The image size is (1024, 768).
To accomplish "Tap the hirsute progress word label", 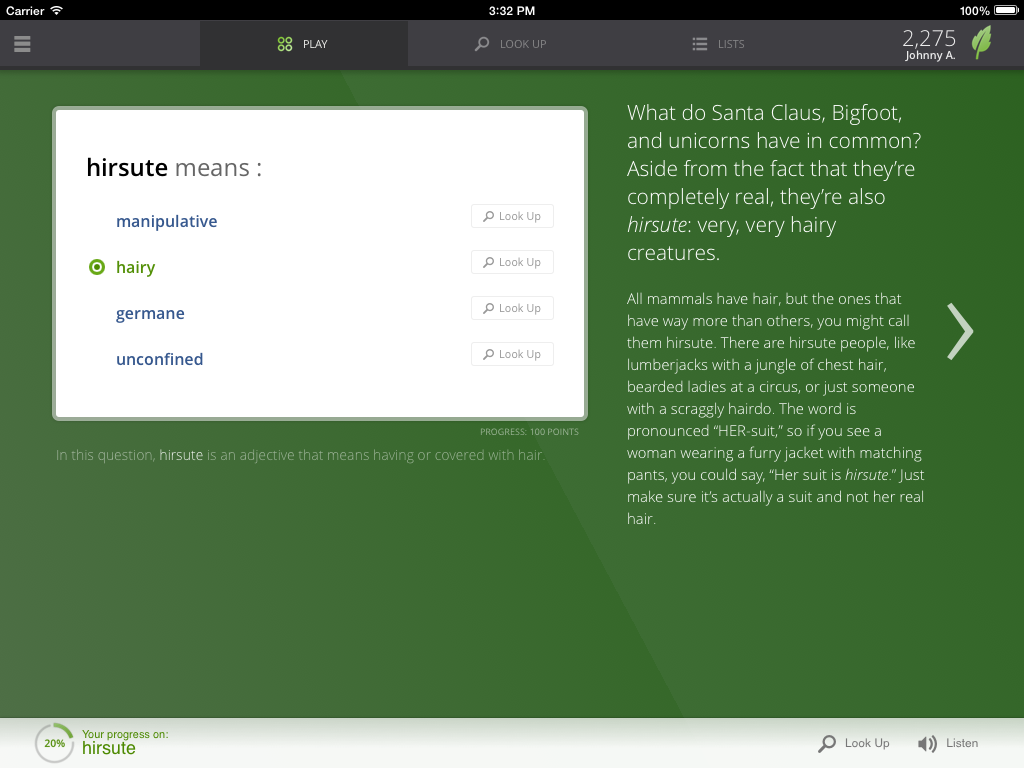I will click(x=108, y=749).
